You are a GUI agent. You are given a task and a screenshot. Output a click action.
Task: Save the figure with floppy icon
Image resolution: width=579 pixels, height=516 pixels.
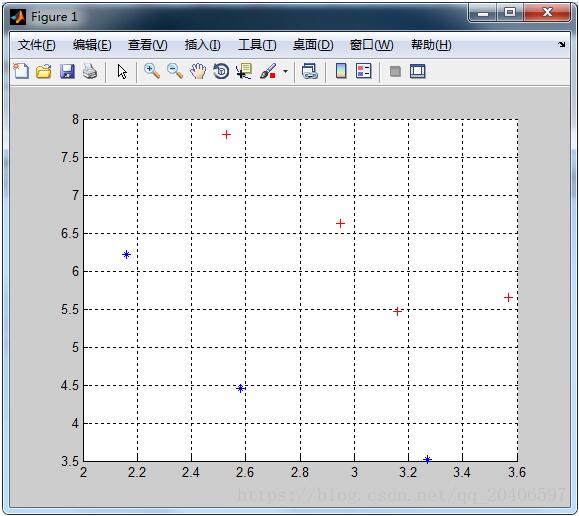point(67,71)
